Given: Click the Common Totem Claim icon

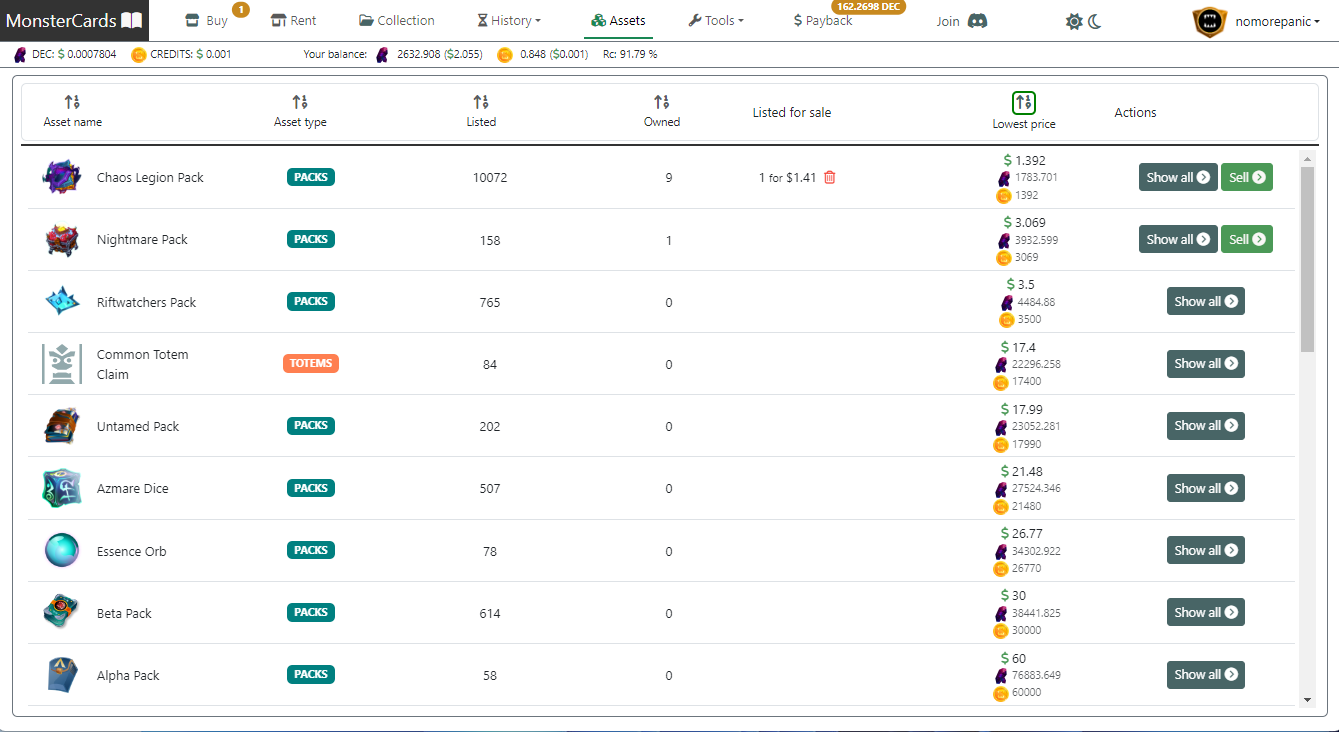Looking at the screenshot, I should pyautogui.click(x=61, y=364).
